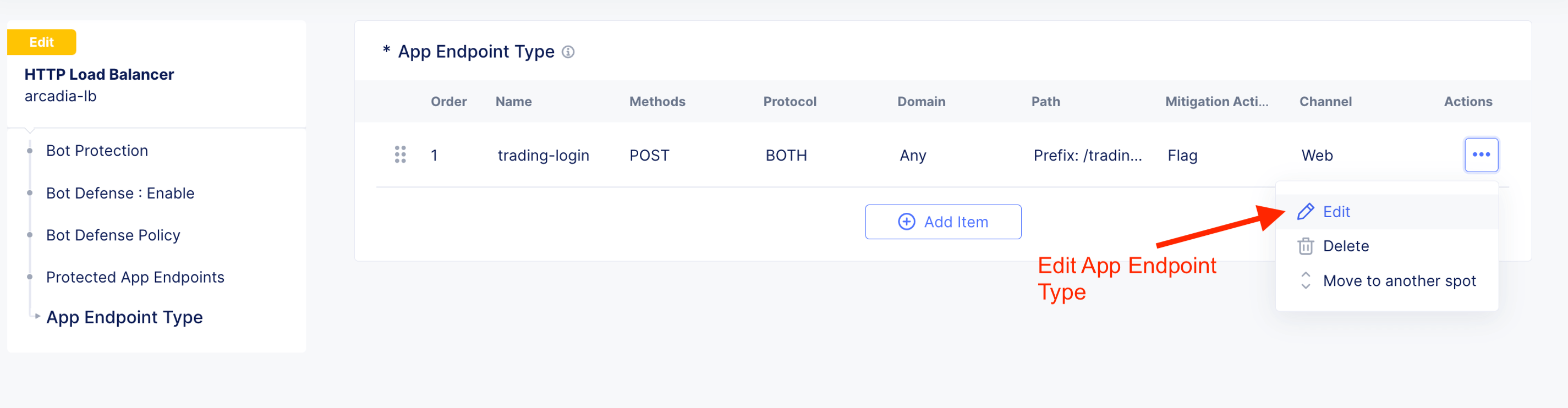Click the Mitigation Acti... column header
This screenshot has height=408, width=1568.
click(1216, 102)
